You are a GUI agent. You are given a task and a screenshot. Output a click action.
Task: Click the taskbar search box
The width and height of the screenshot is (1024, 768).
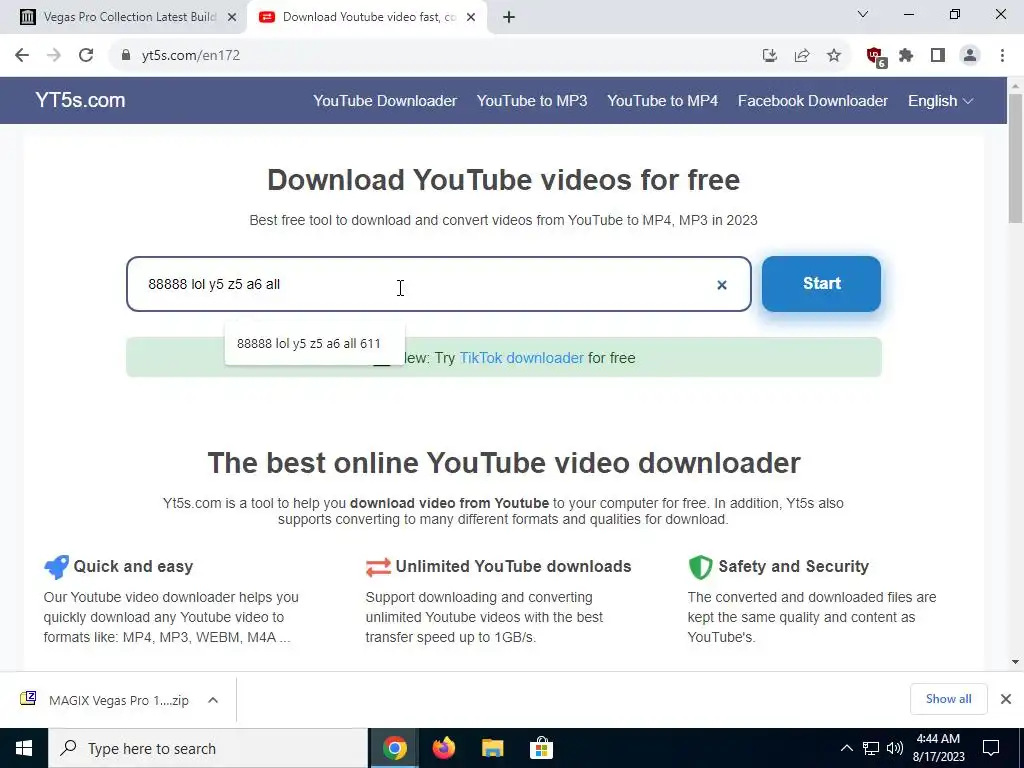(x=208, y=748)
